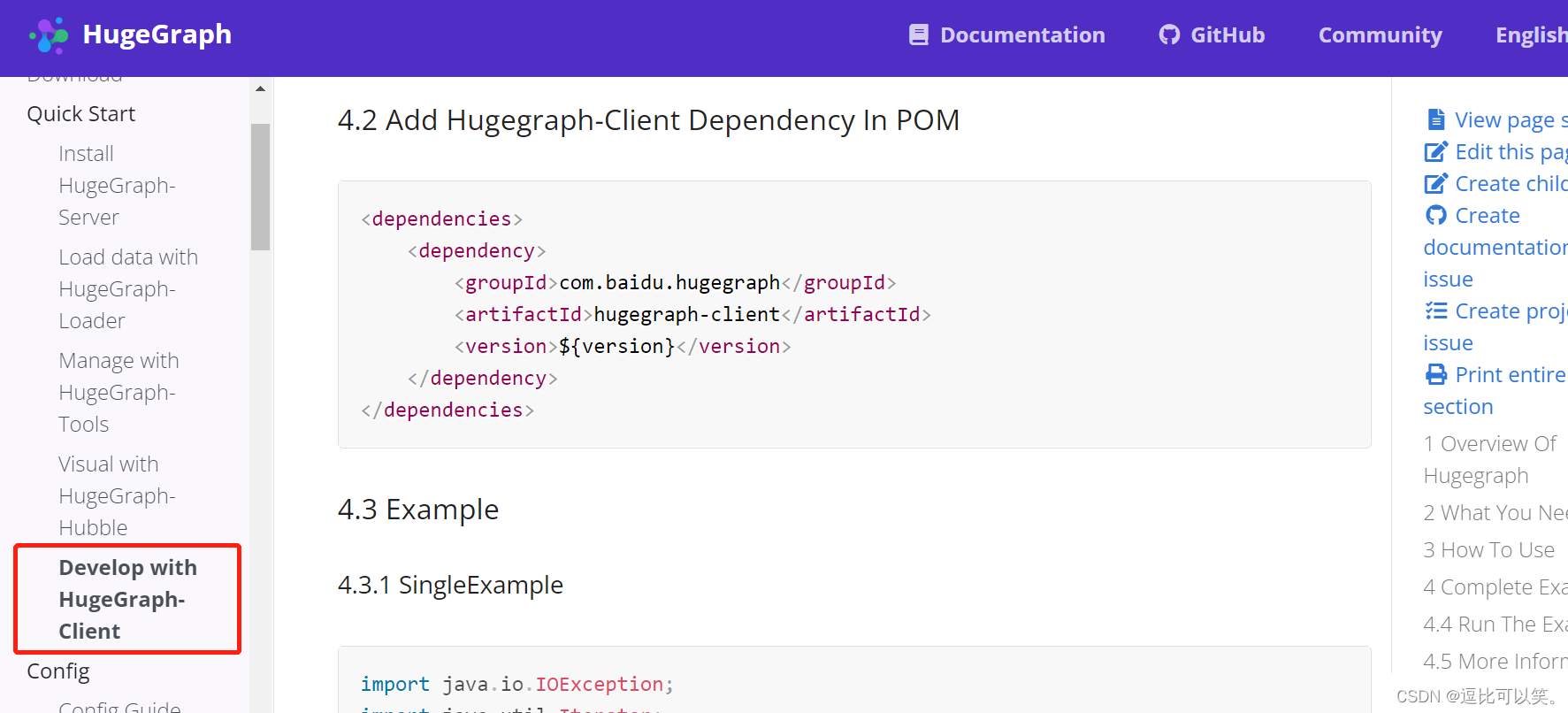The image size is (1568, 713).
Task: Click the Edit this page pencil icon
Action: coord(1436,151)
